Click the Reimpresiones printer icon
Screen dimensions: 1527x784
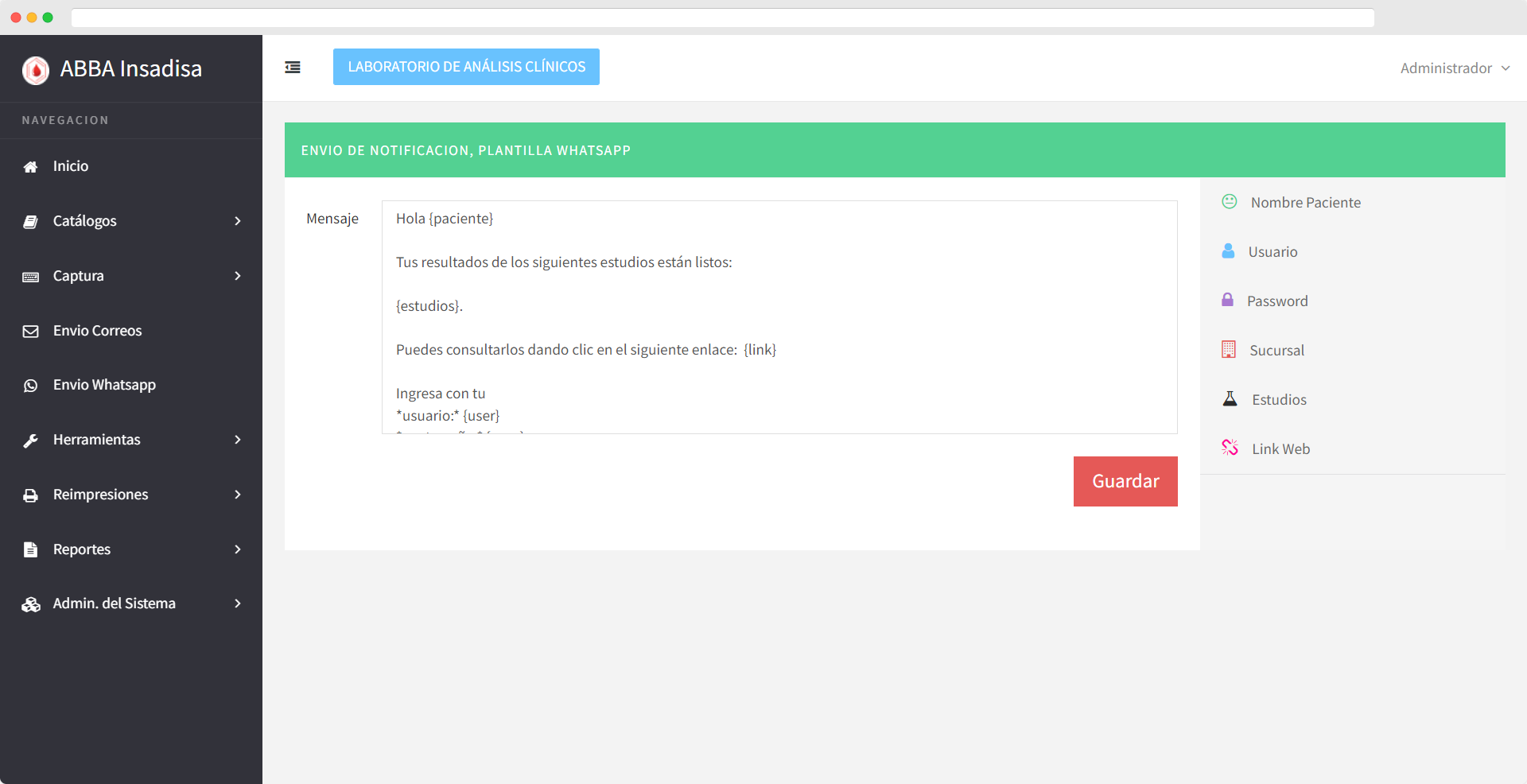[x=30, y=495]
